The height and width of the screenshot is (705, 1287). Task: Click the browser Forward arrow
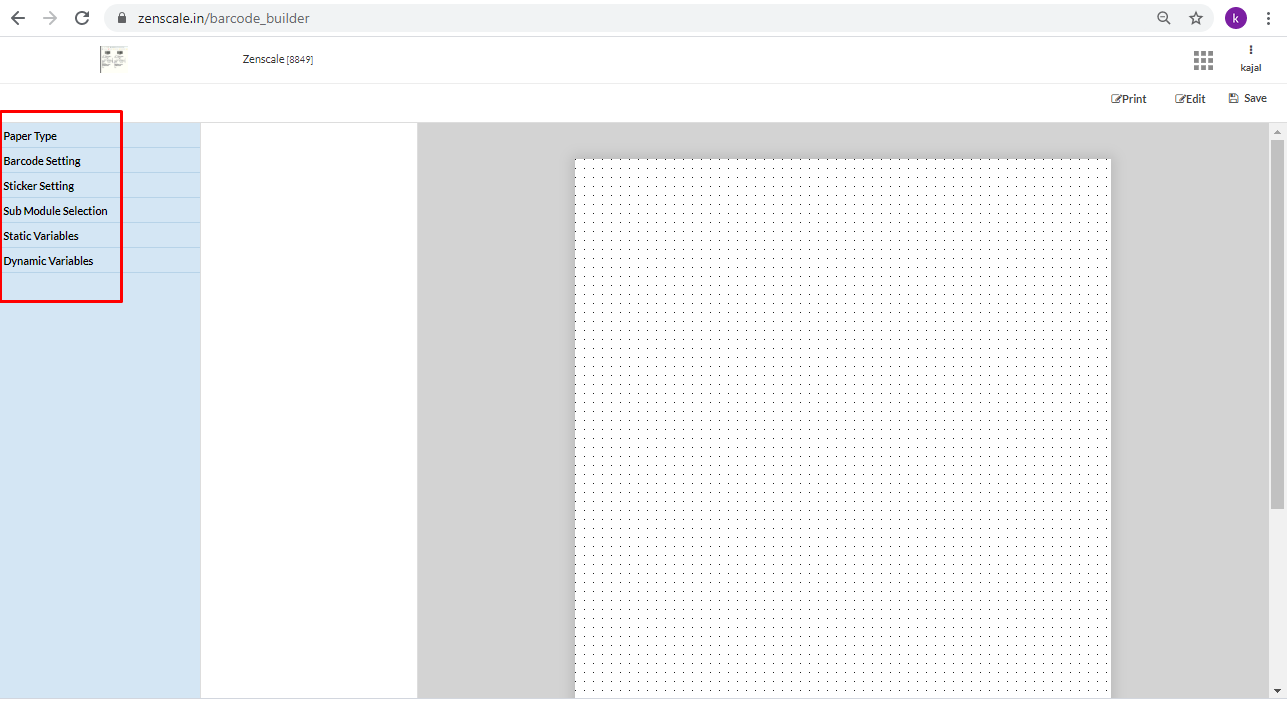pos(50,18)
